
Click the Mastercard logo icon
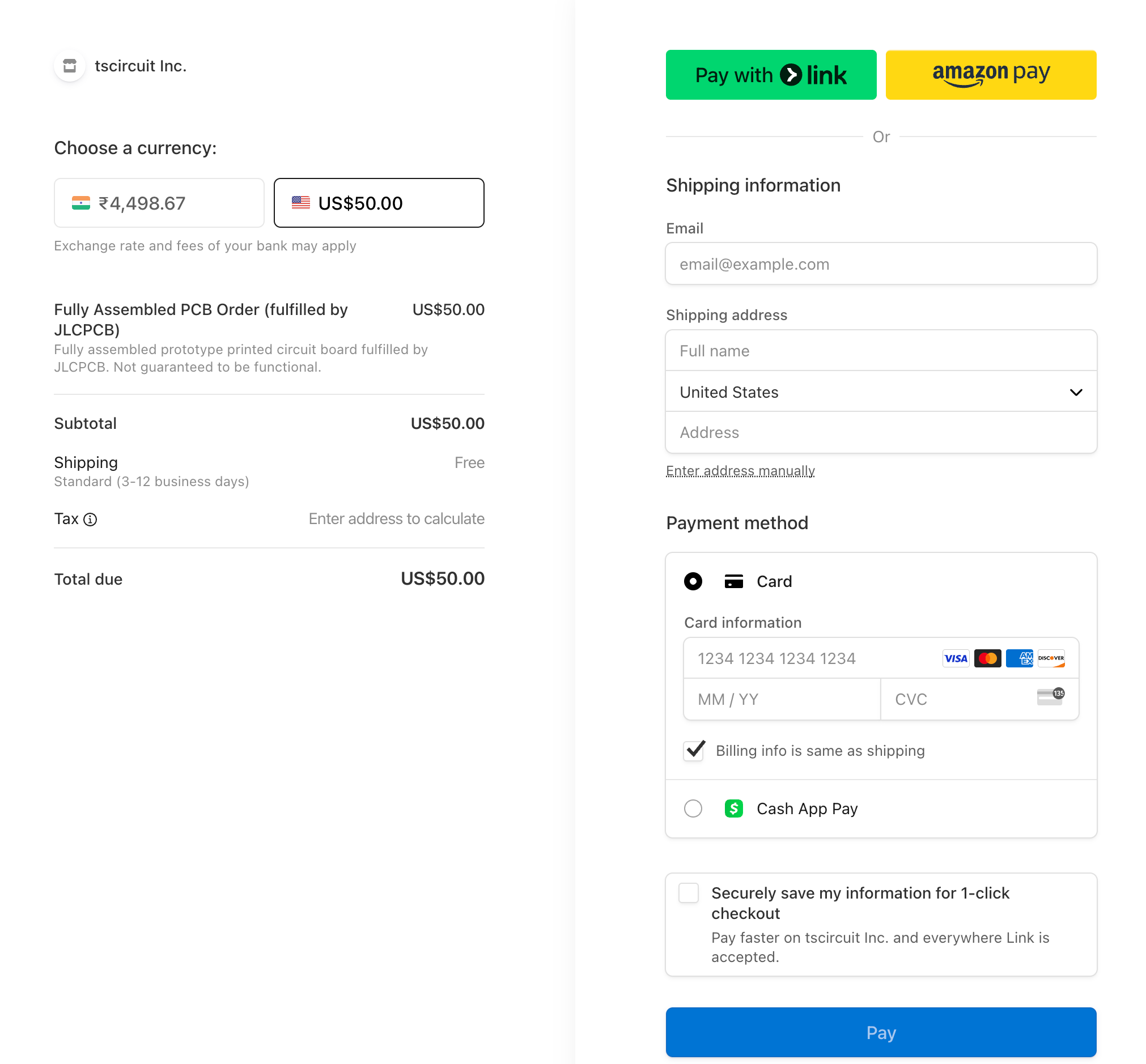point(987,658)
